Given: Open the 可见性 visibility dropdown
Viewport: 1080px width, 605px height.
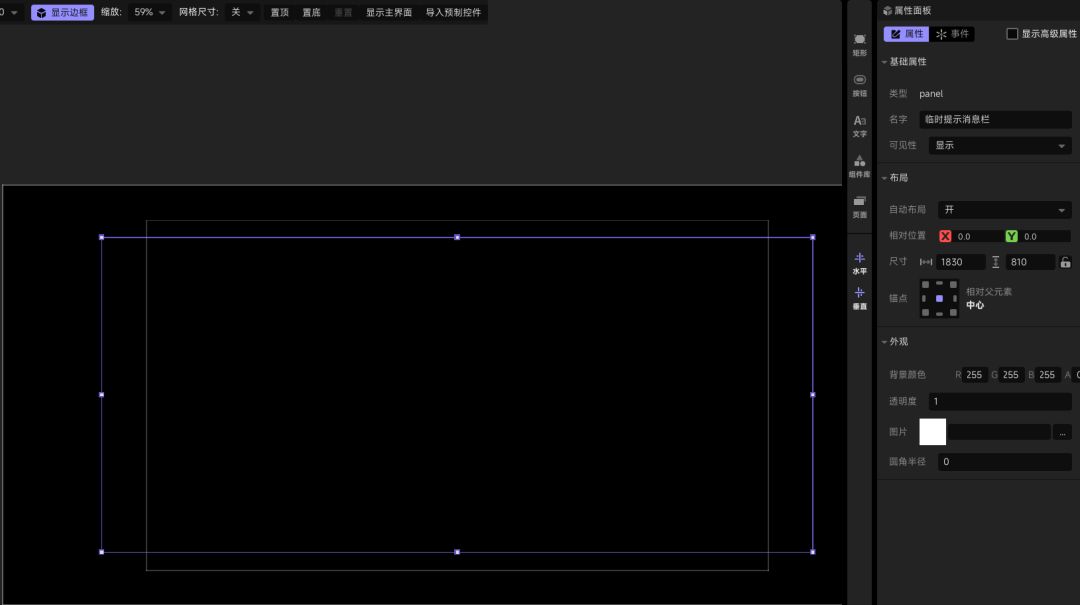Looking at the screenshot, I should click(x=999, y=145).
